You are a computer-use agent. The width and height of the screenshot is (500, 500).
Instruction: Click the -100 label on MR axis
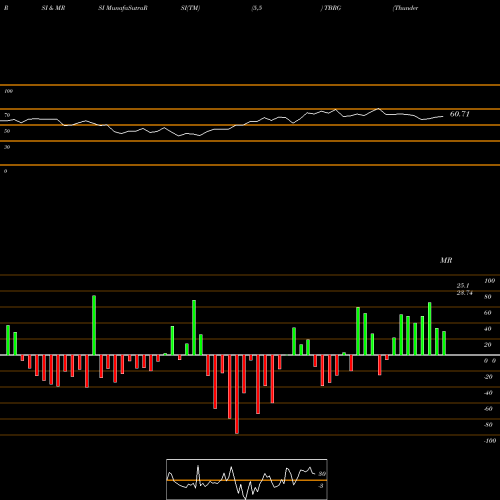(x=490, y=441)
